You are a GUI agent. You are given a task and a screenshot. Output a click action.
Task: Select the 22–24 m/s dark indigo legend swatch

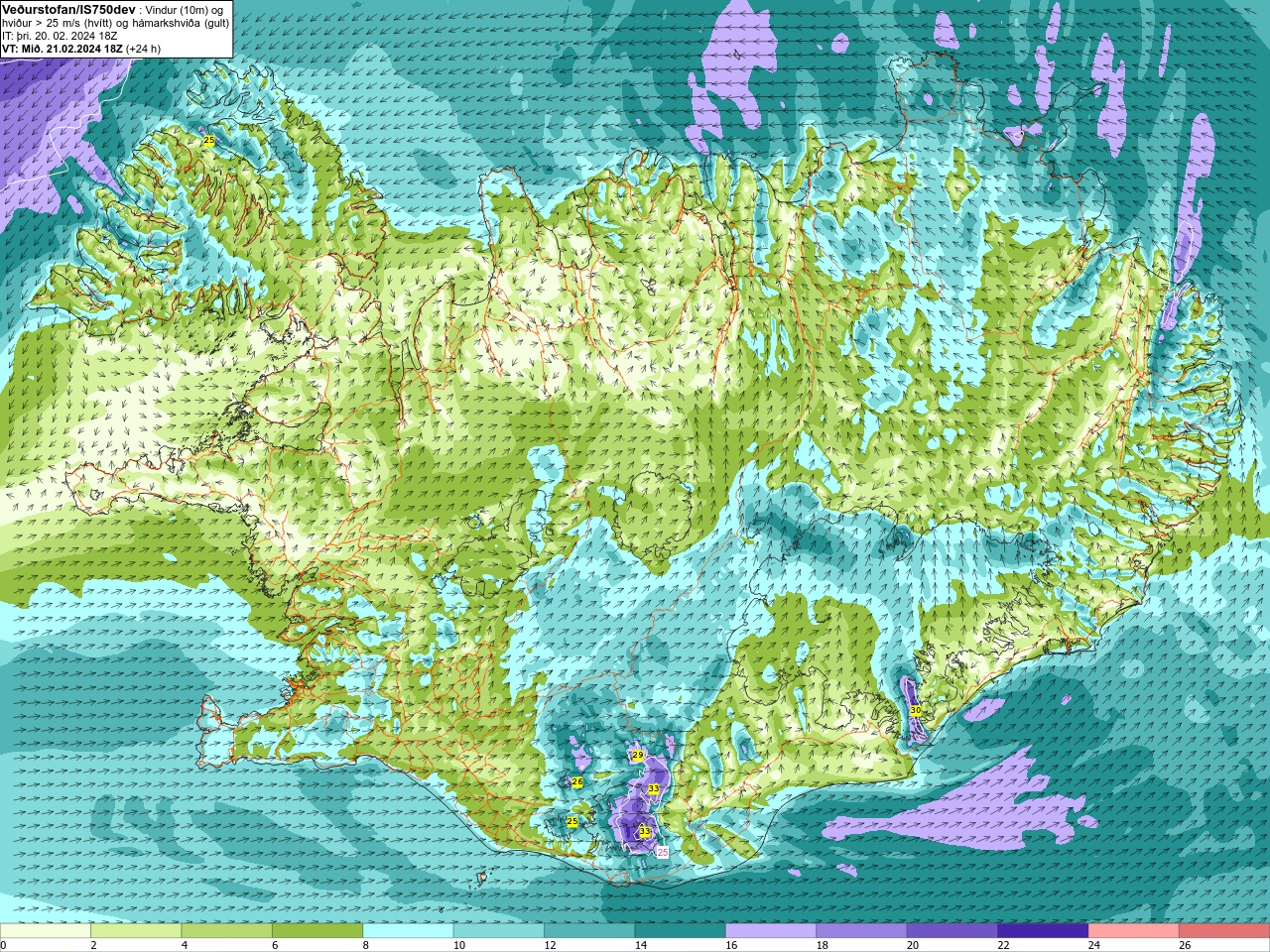[1043, 931]
